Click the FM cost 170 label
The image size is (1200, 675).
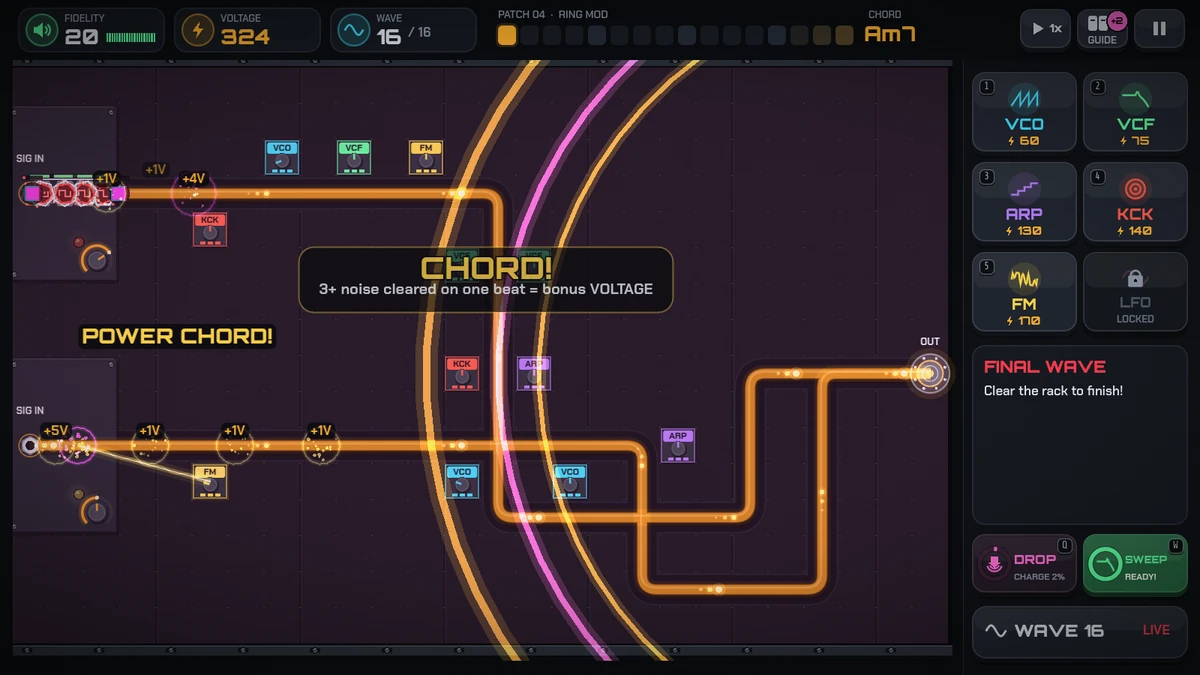[1024, 321]
